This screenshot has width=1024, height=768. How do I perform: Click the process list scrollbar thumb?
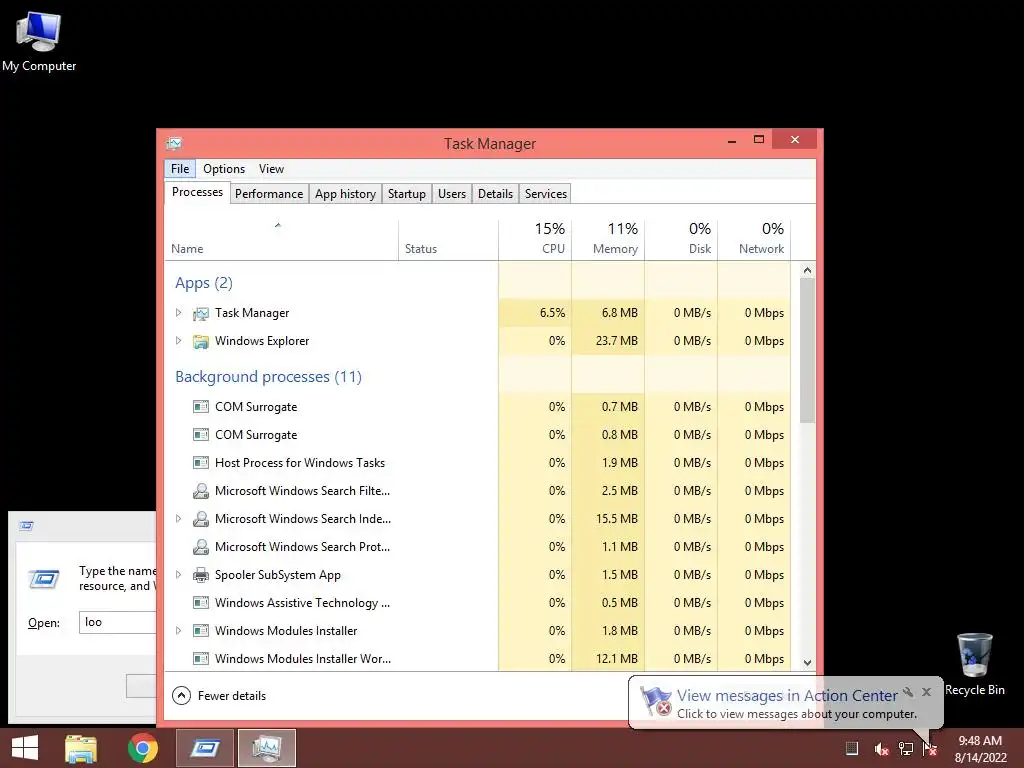click(807, 351)
